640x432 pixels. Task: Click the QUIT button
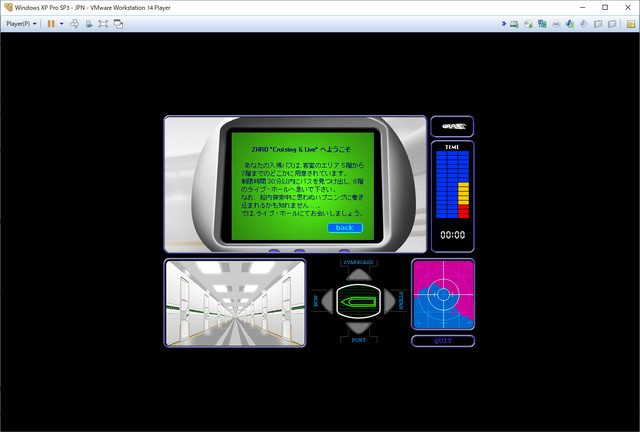pyautogui.click(x=443, y=341)
